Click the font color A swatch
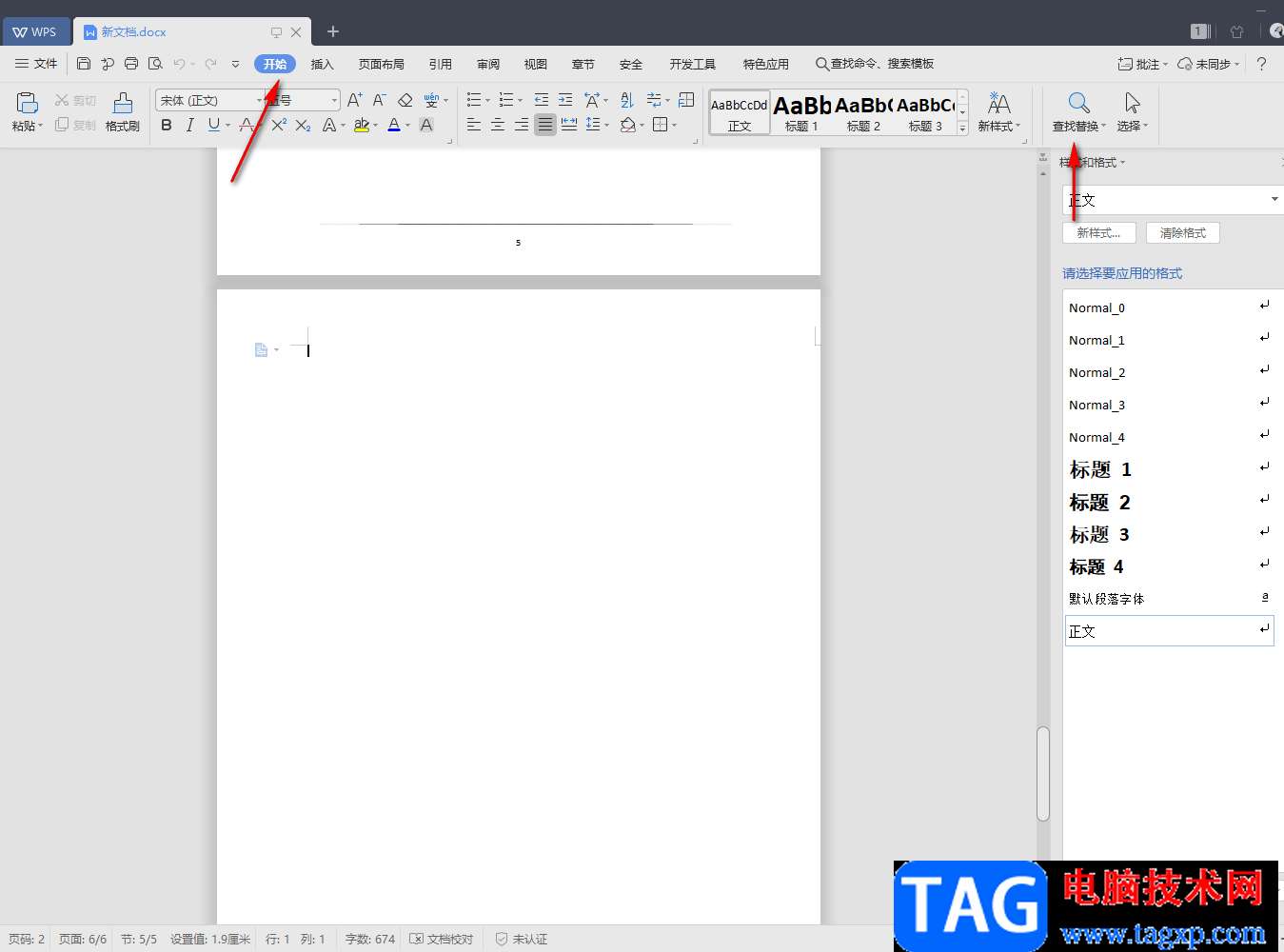Viewport: 1284px width, 952px height. click(394, 125)
